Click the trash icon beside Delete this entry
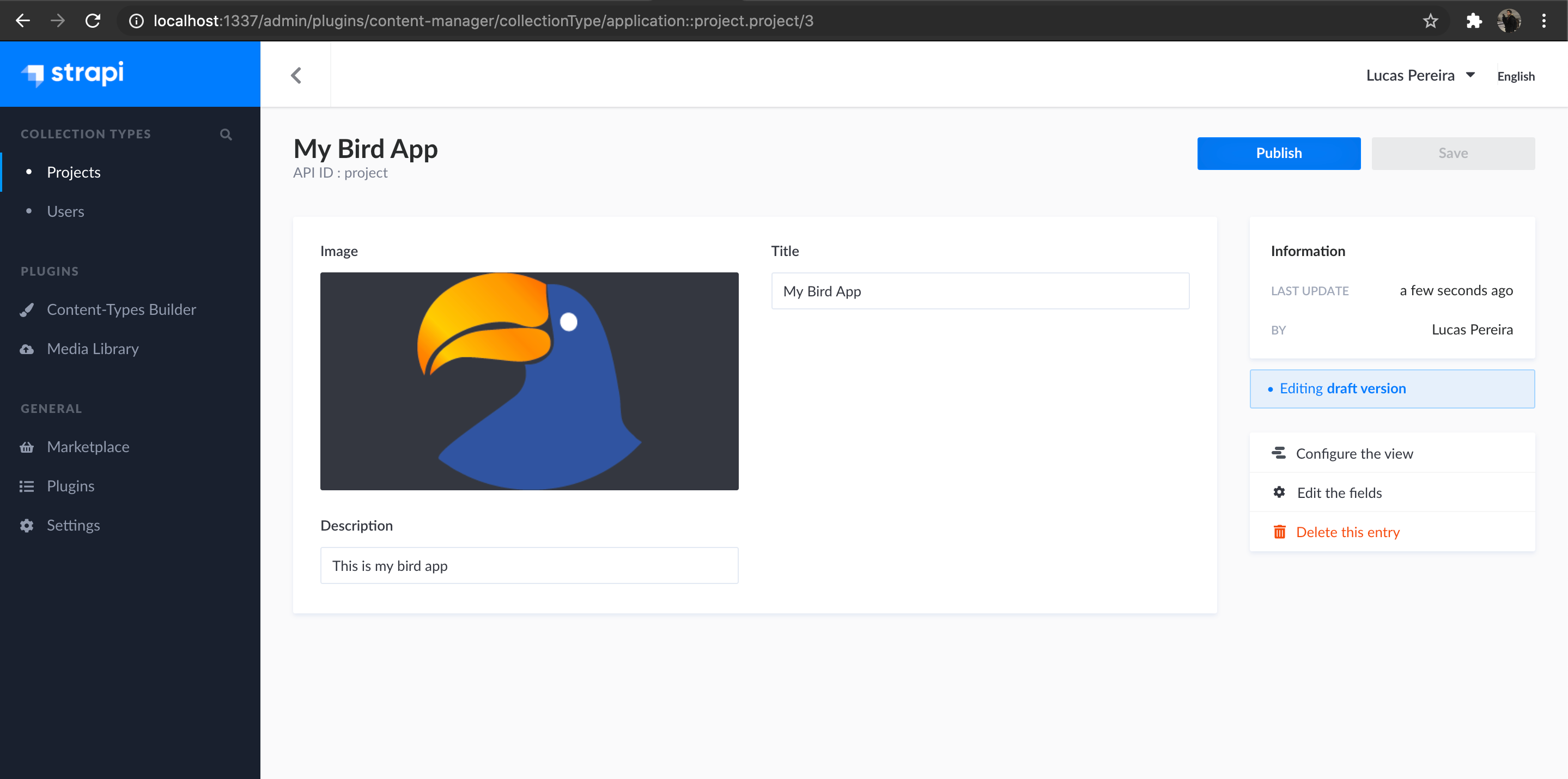Viewport: 1568px width, 779px height. coord(1279,532)
